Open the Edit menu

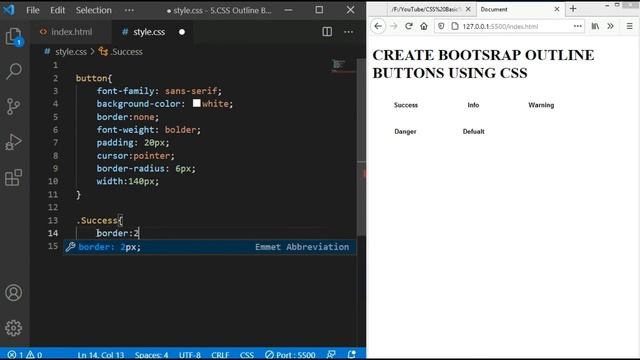click(58, 10)
